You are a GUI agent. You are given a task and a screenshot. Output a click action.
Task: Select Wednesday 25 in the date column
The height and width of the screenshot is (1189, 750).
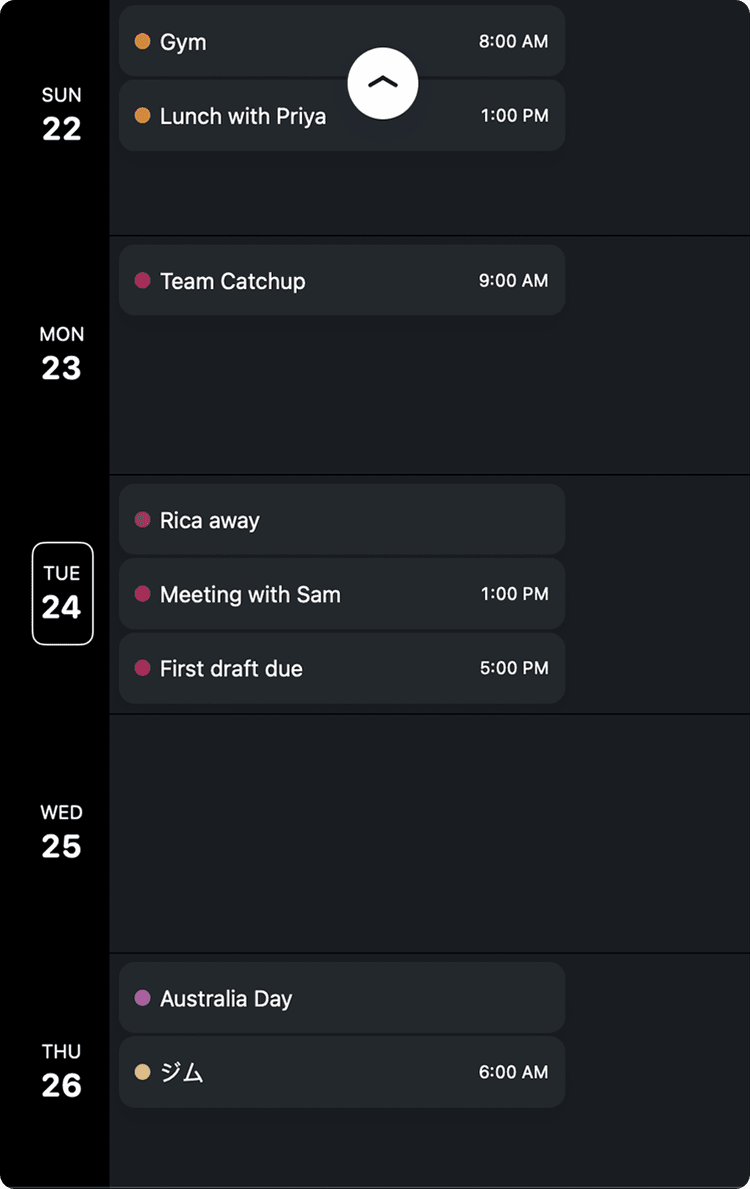[61, 832]
